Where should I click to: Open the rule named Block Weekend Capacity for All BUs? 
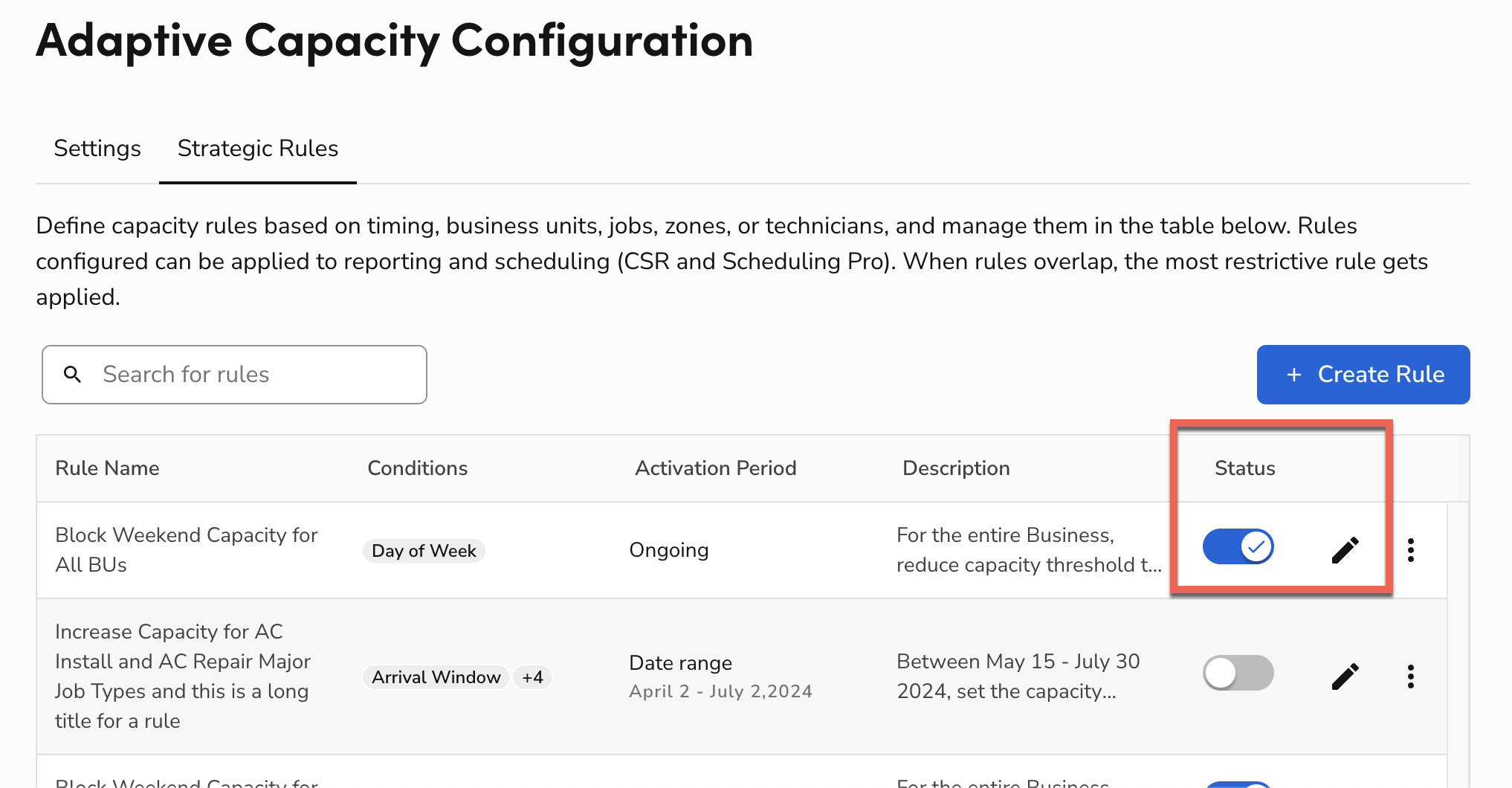click(186, 549)
